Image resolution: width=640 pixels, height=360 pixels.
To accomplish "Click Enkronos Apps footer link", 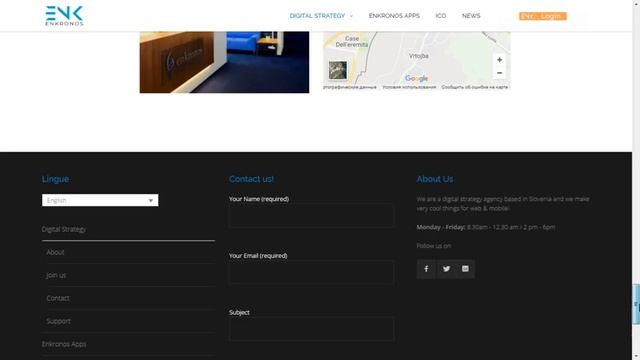I will pos(64,344).
